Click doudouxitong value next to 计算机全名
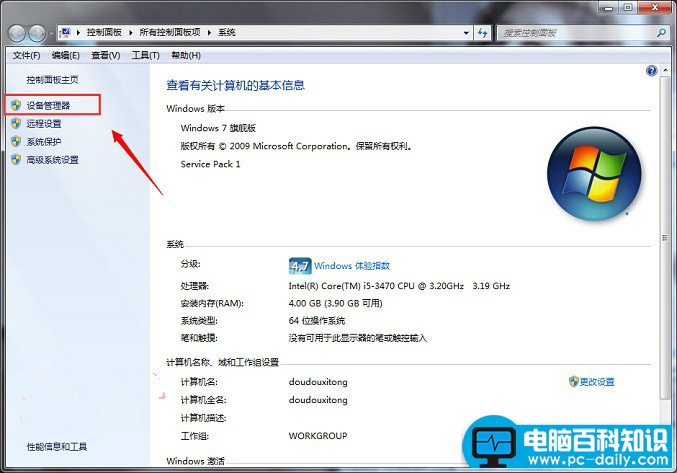The width and height of the screenshot is (677, 473). click(318, 400)
